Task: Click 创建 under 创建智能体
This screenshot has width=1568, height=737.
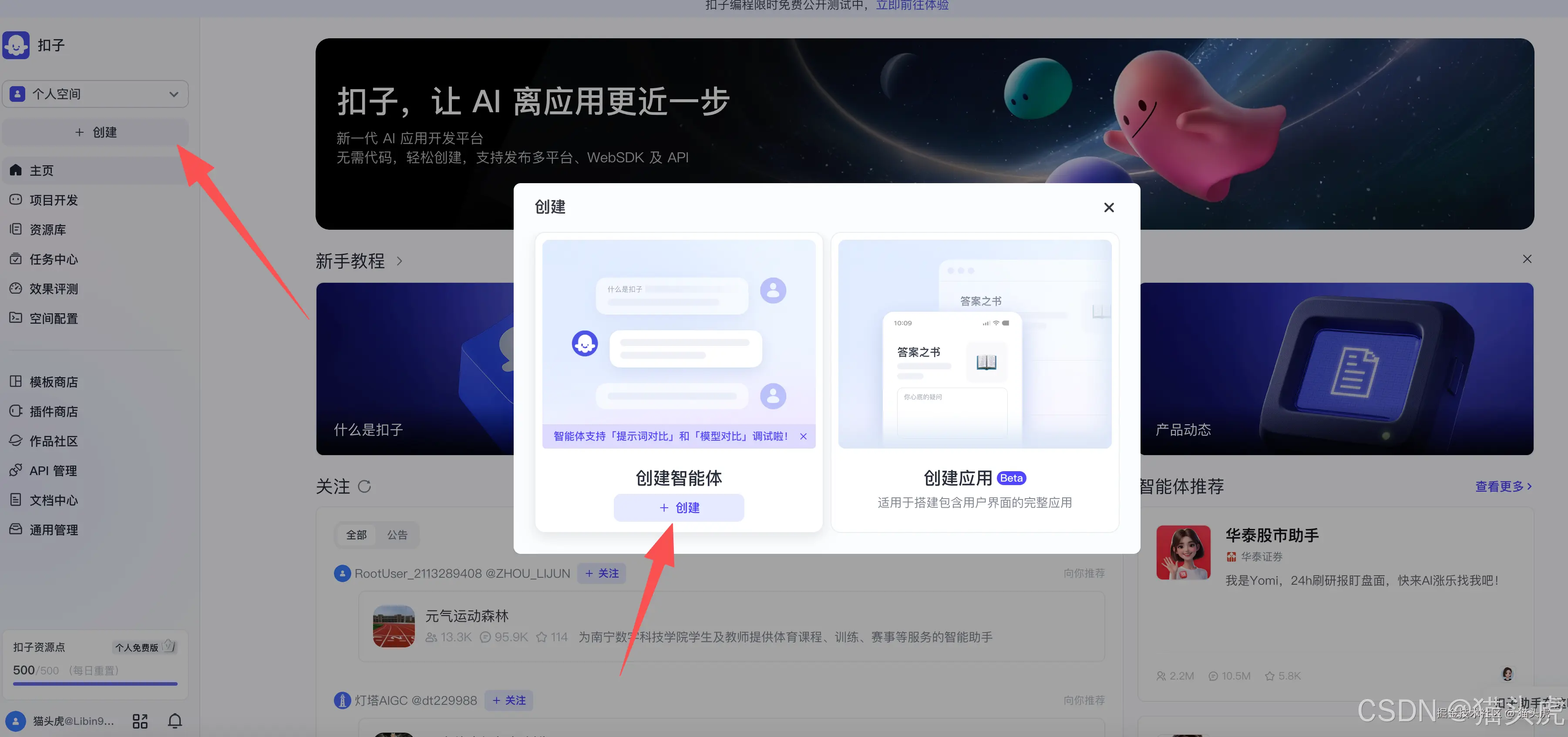Action: [678, 508]
